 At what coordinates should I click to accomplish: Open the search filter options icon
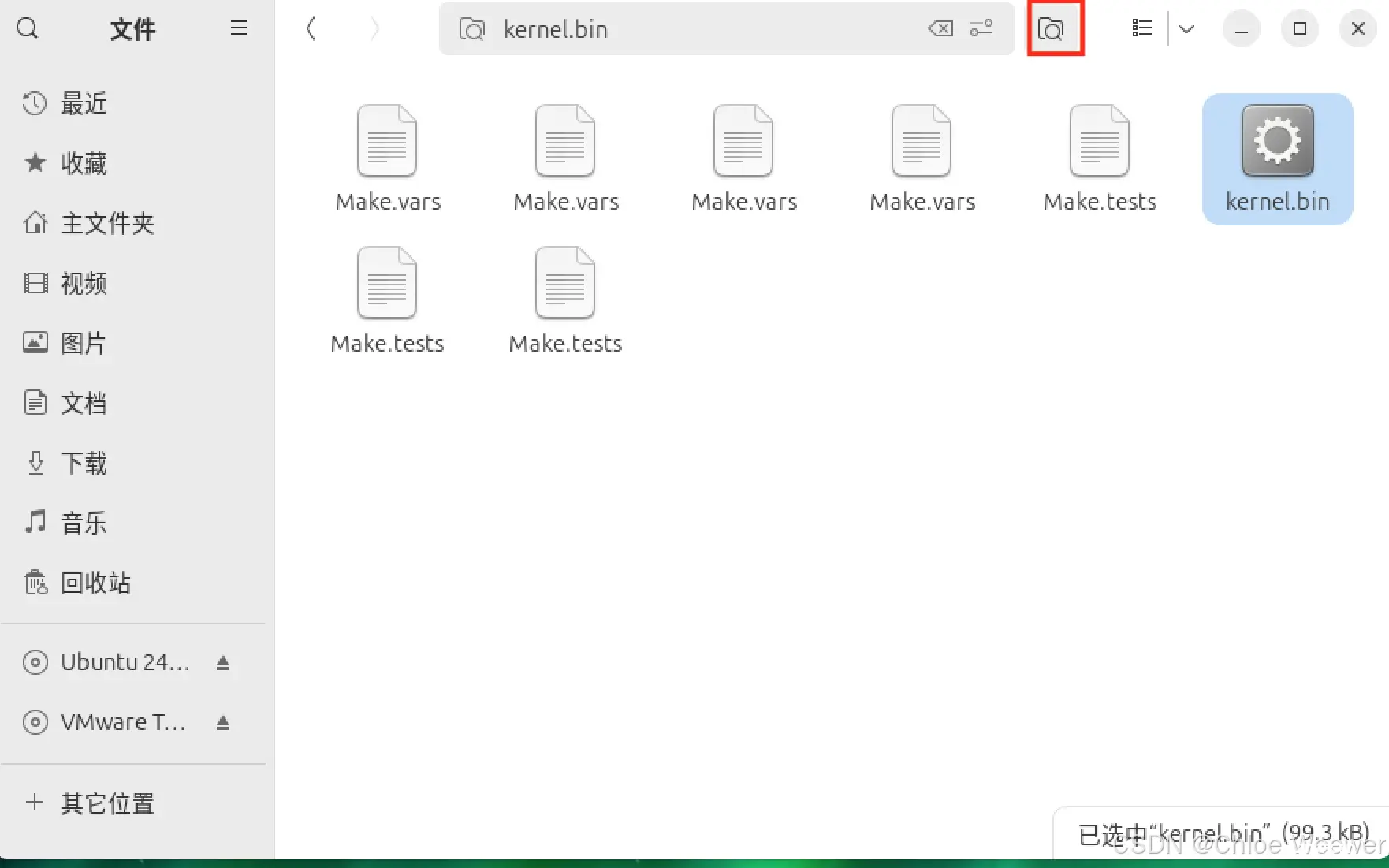click(x=981, y=29)
